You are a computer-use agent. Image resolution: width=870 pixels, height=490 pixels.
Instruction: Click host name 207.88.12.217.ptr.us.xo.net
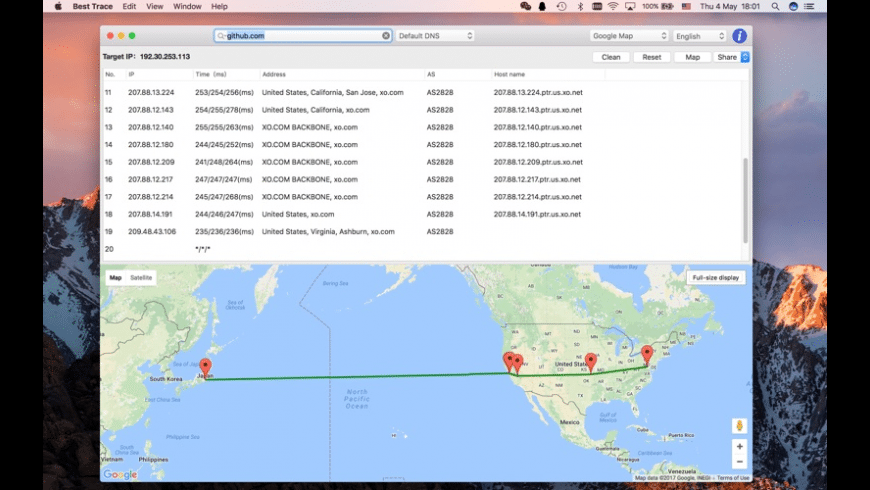tap(537, 179)
